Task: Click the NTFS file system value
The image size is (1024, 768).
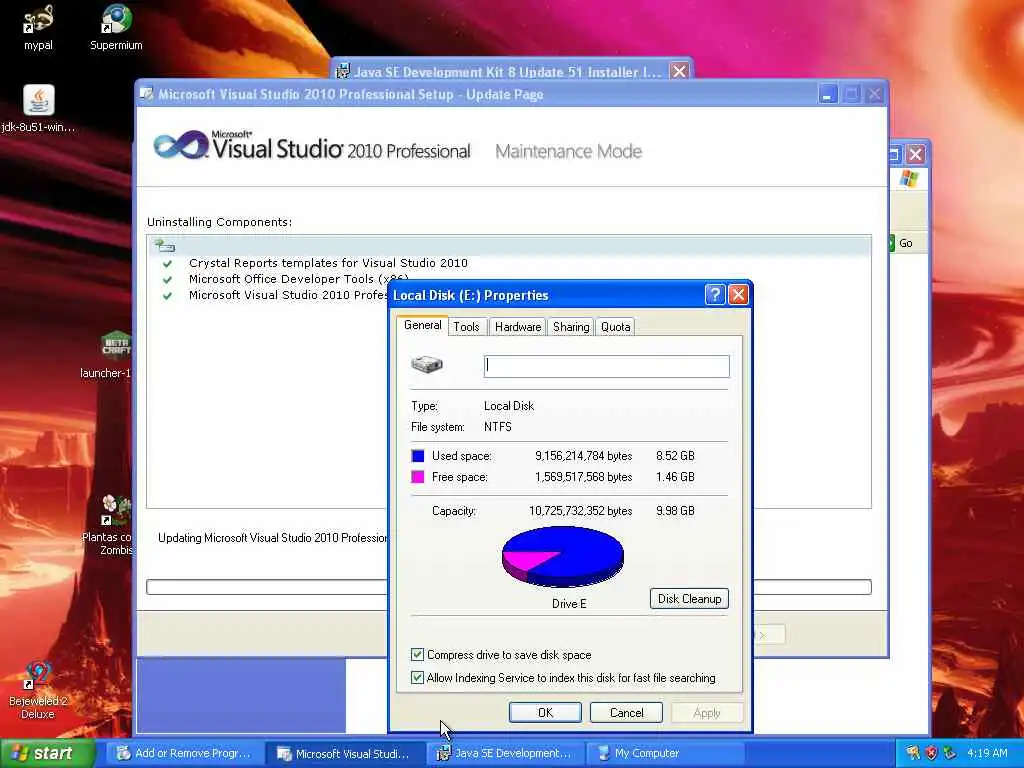Action: point(498,426)
